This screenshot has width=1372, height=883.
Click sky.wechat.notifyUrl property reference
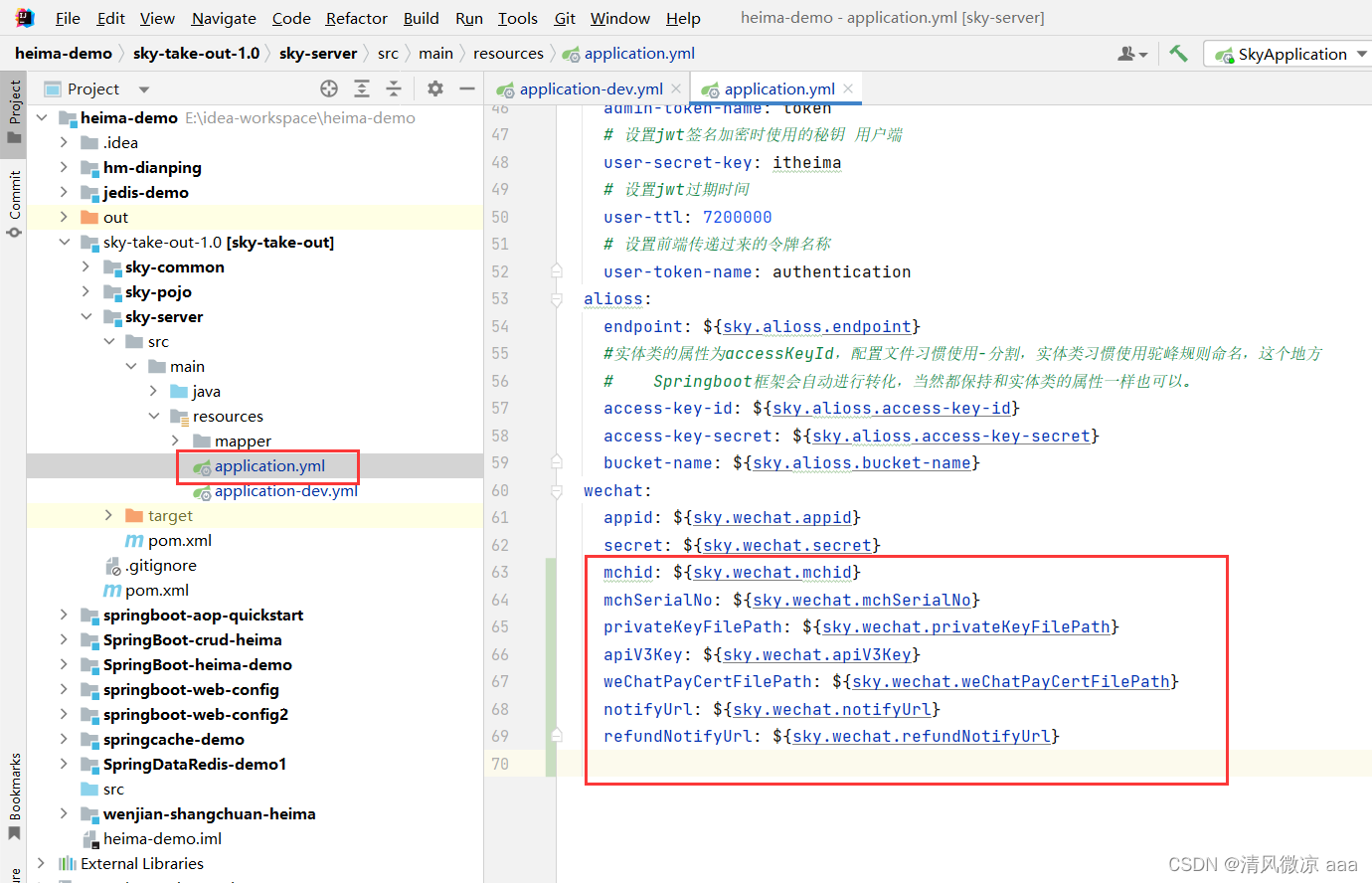[x=832, y=709]
